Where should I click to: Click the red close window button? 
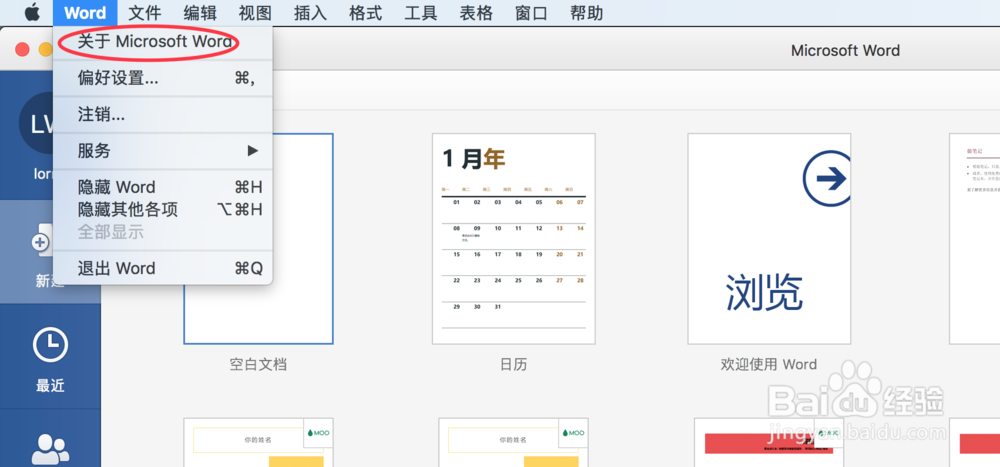click(23, 49)
